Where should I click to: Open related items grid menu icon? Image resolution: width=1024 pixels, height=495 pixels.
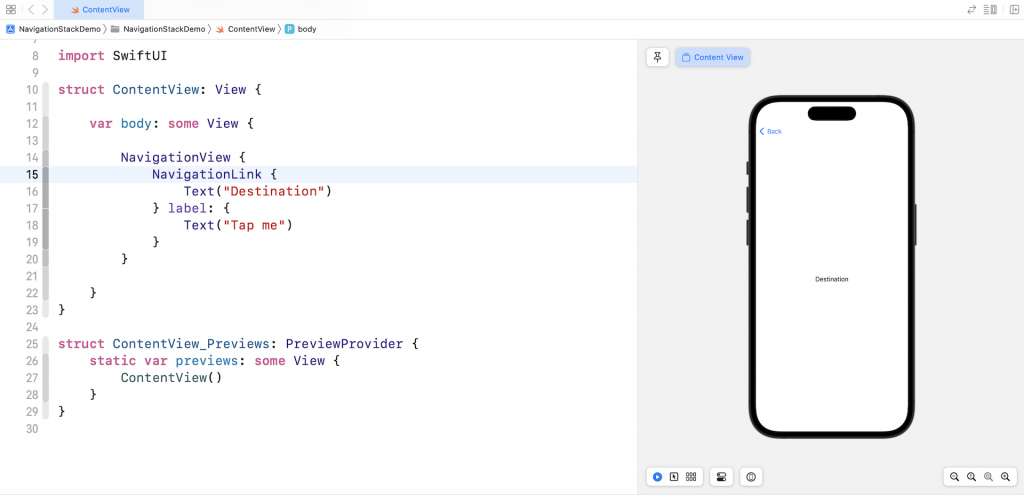pos(11,9)
